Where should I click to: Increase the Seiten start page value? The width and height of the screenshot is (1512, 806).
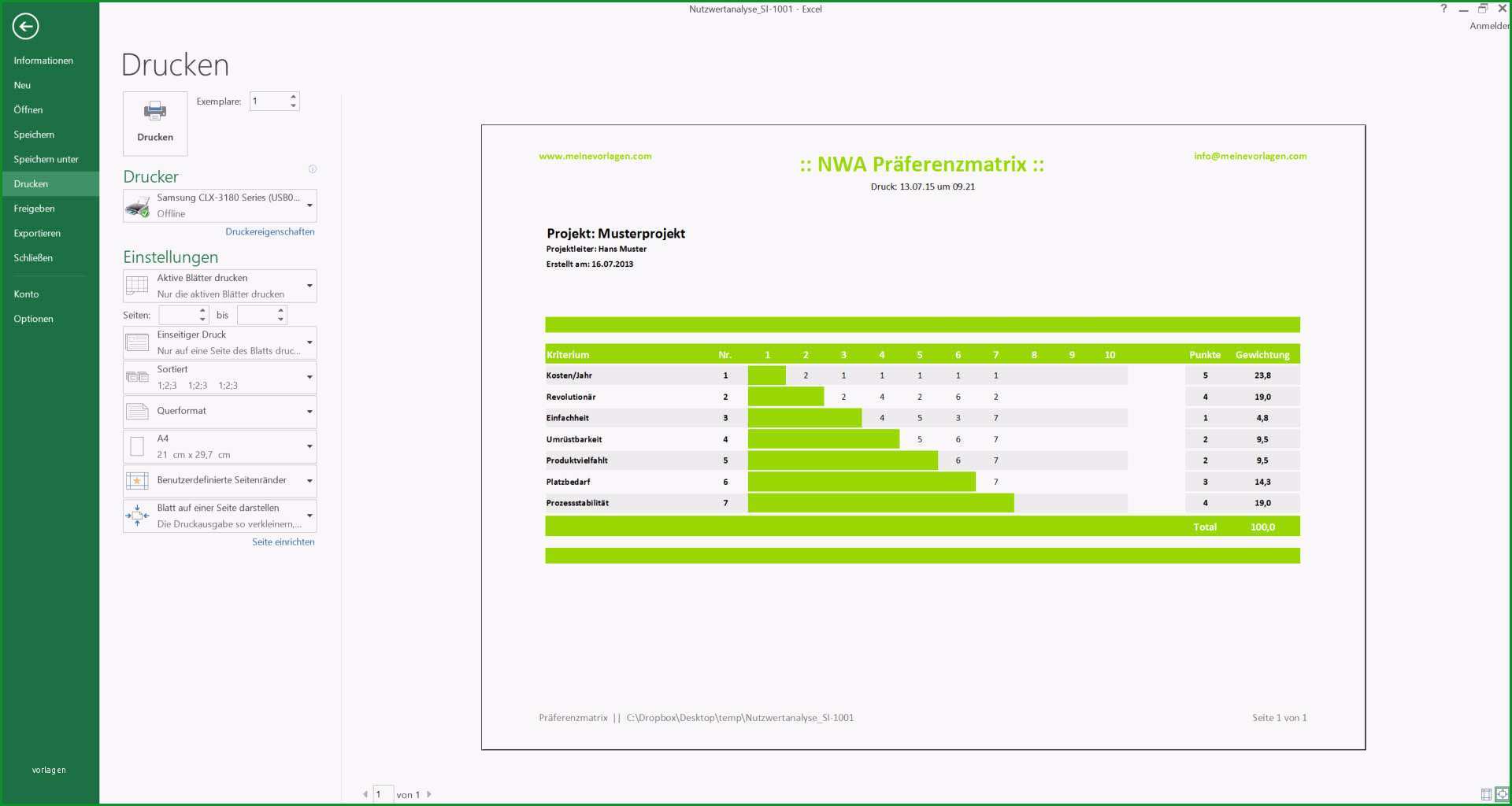click(202, 311)
